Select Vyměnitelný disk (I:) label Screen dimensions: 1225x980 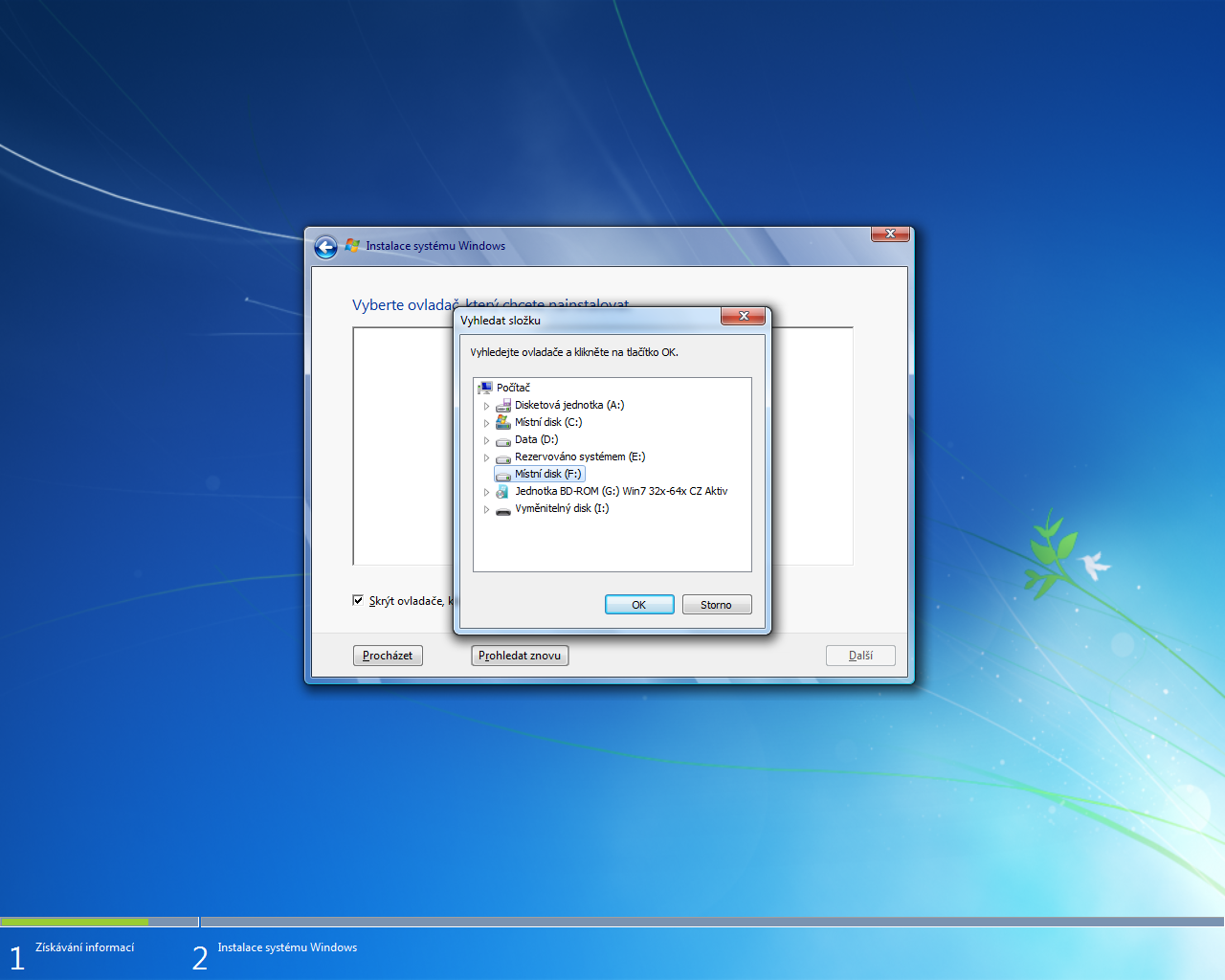[x=562, y=508]
